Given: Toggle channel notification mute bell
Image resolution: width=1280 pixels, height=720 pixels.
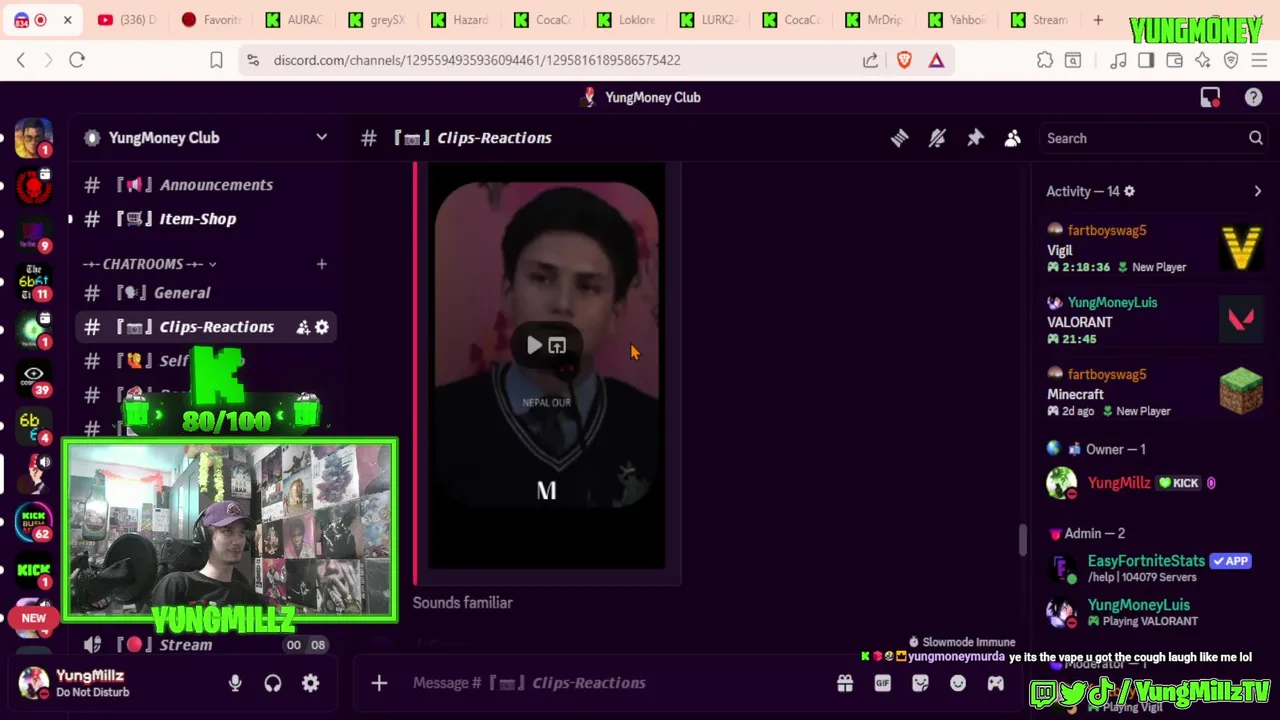Looking at the screenshot, I should [937, 138].
